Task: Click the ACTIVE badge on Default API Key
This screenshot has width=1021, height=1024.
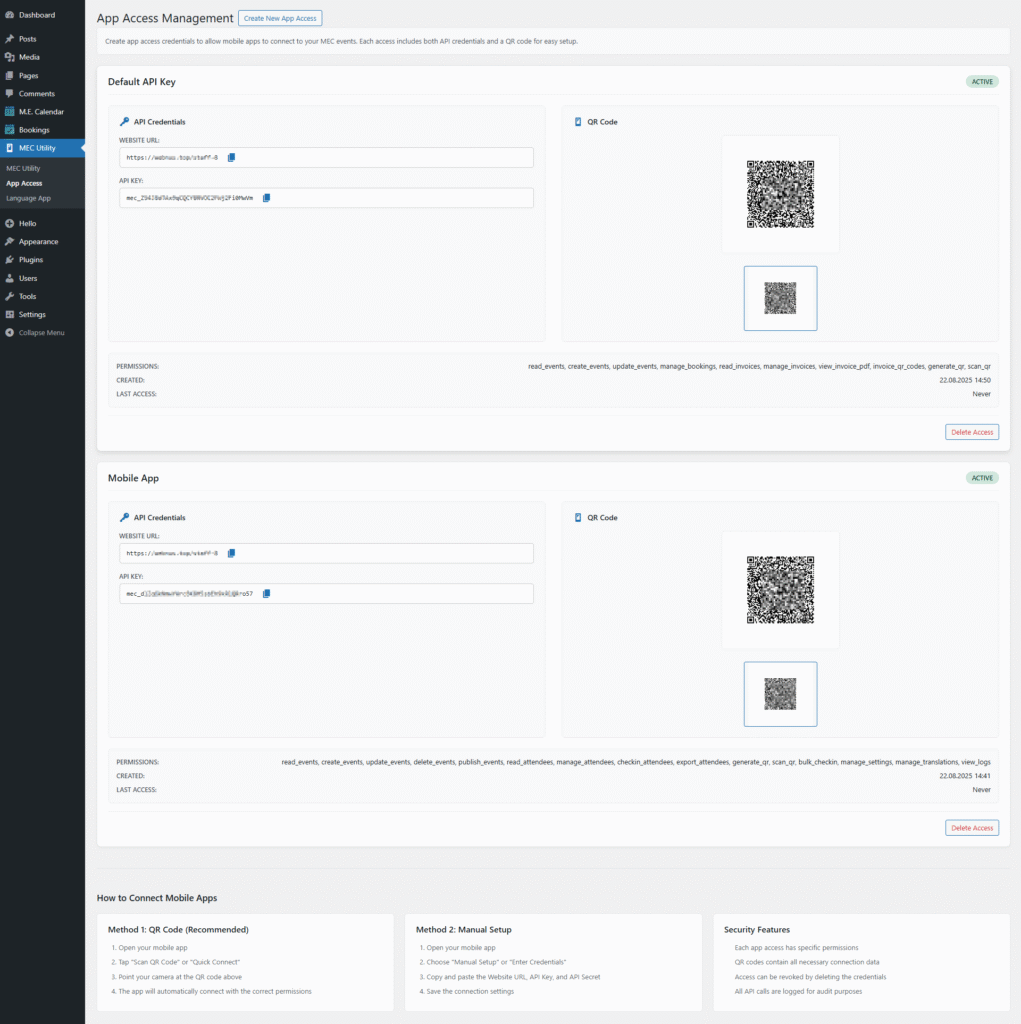Action: (x=982, y=82)
